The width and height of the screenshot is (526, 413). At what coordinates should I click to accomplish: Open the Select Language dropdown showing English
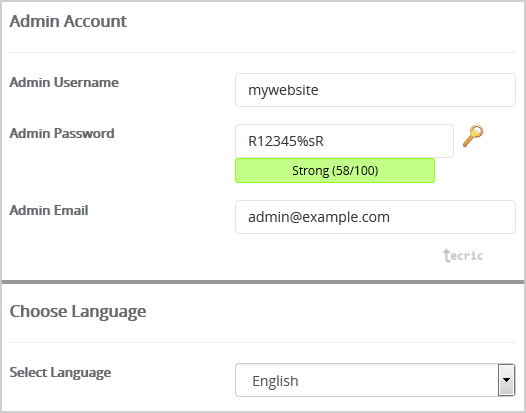[x=375, y=380]
